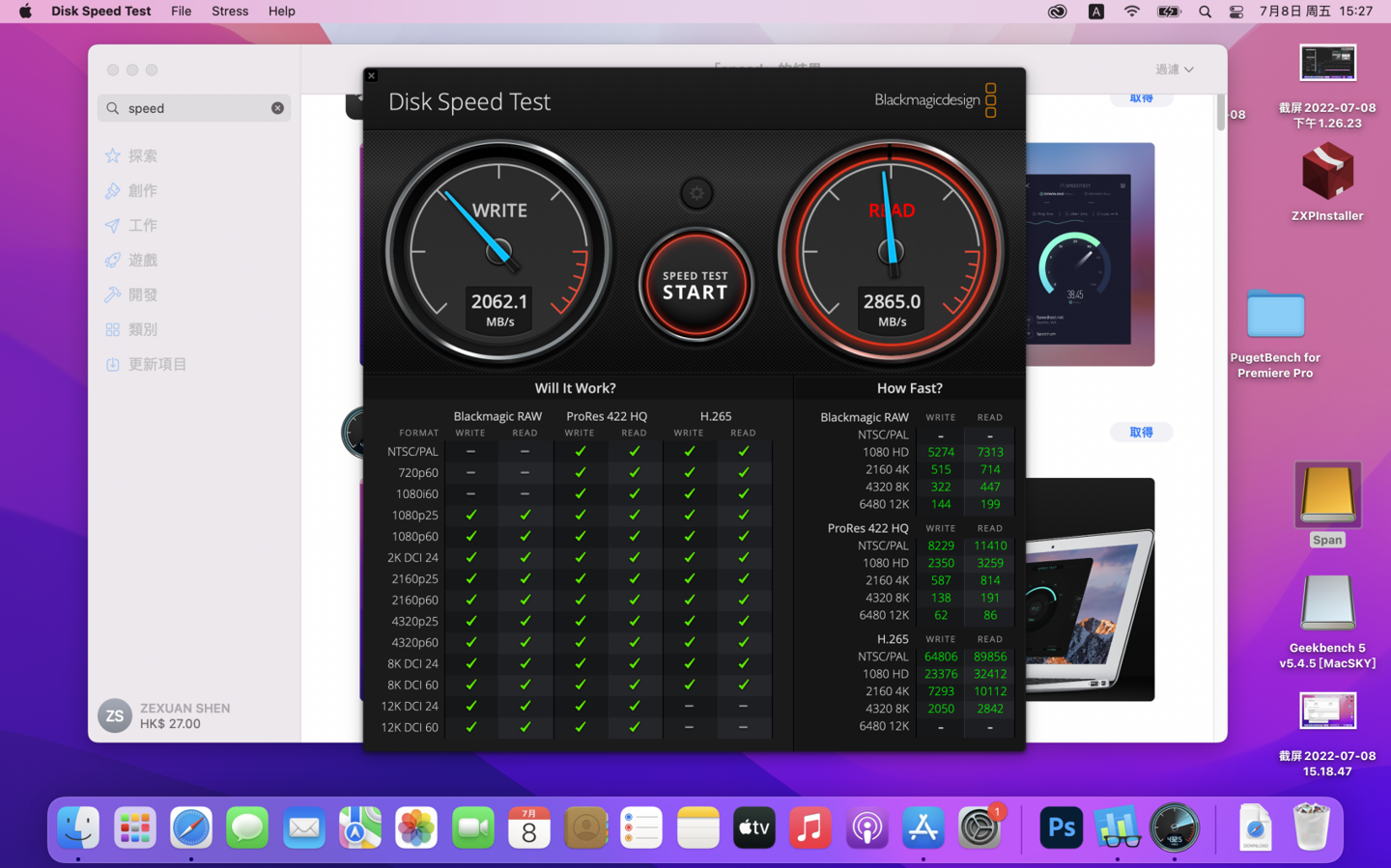Click read speed value 2865.0
Image resolution: width=1391 pixels, height=868 pixels.
pos(892,301)
